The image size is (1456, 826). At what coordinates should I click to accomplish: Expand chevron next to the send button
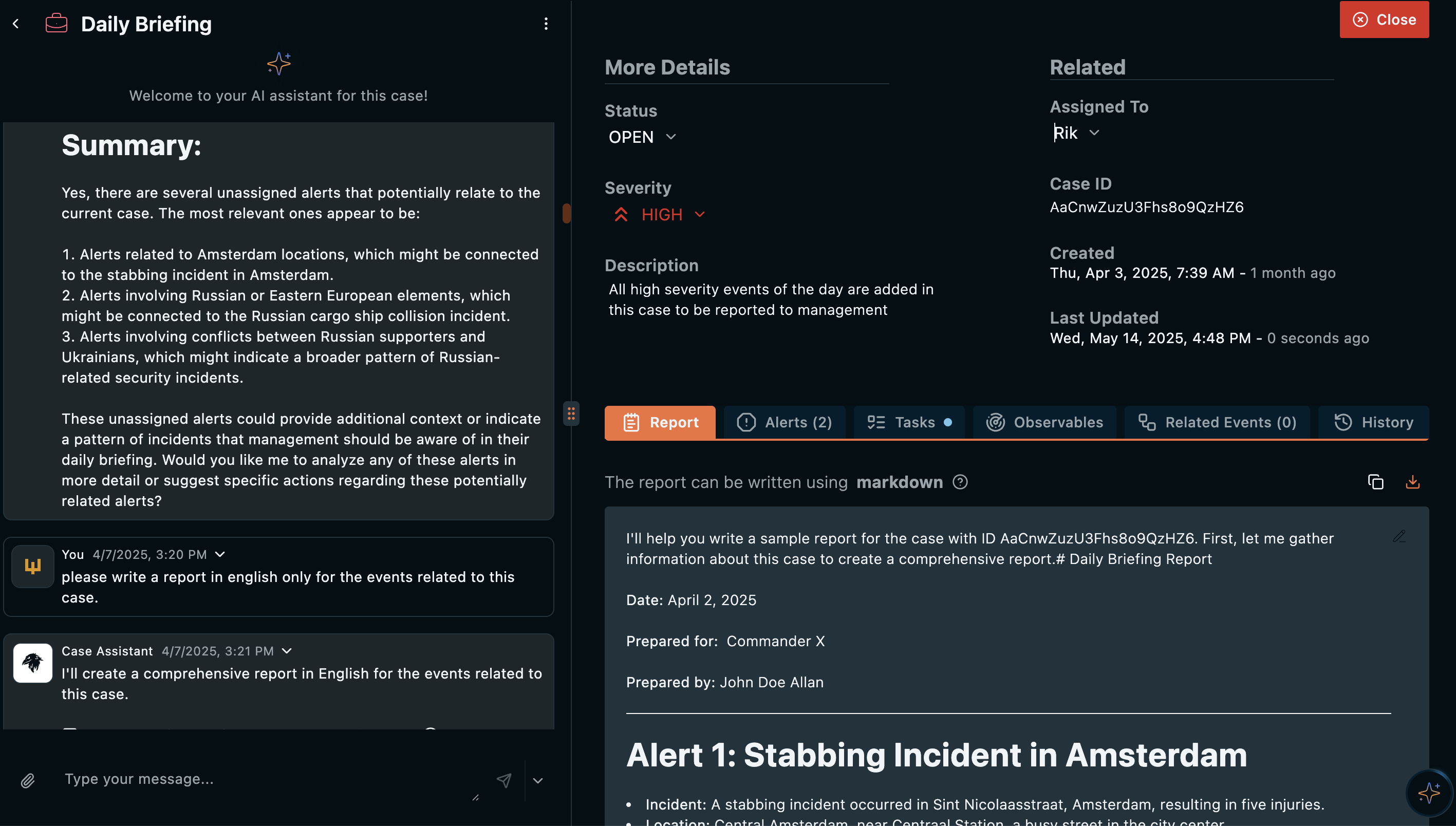coord(538,781)
